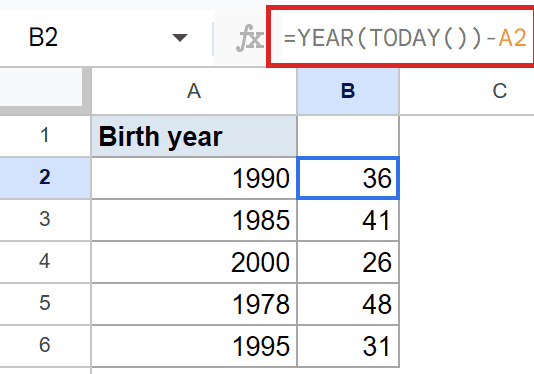Image resolution: width=534 pixels, height=374 pixels.
Task: Select cell showing 41
Action: coord(348,220)
